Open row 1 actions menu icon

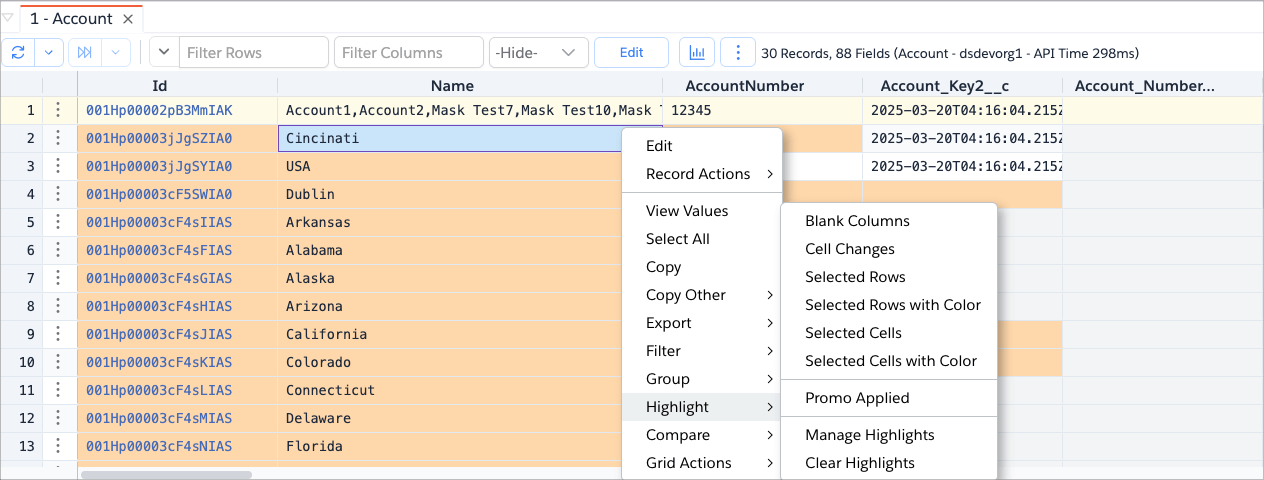[58, 110]
